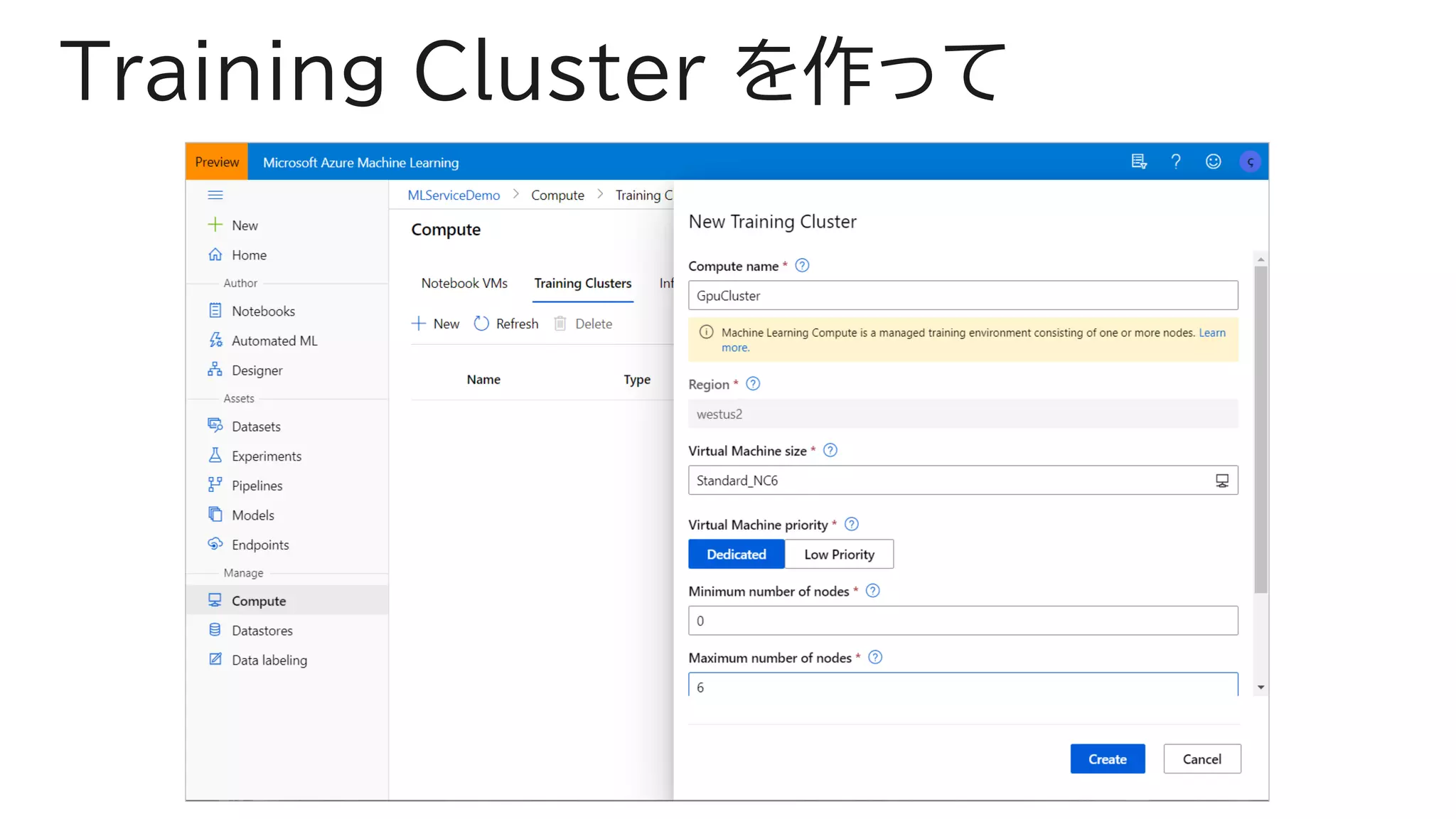Sort by the Name column header

(x=483, y=380)
